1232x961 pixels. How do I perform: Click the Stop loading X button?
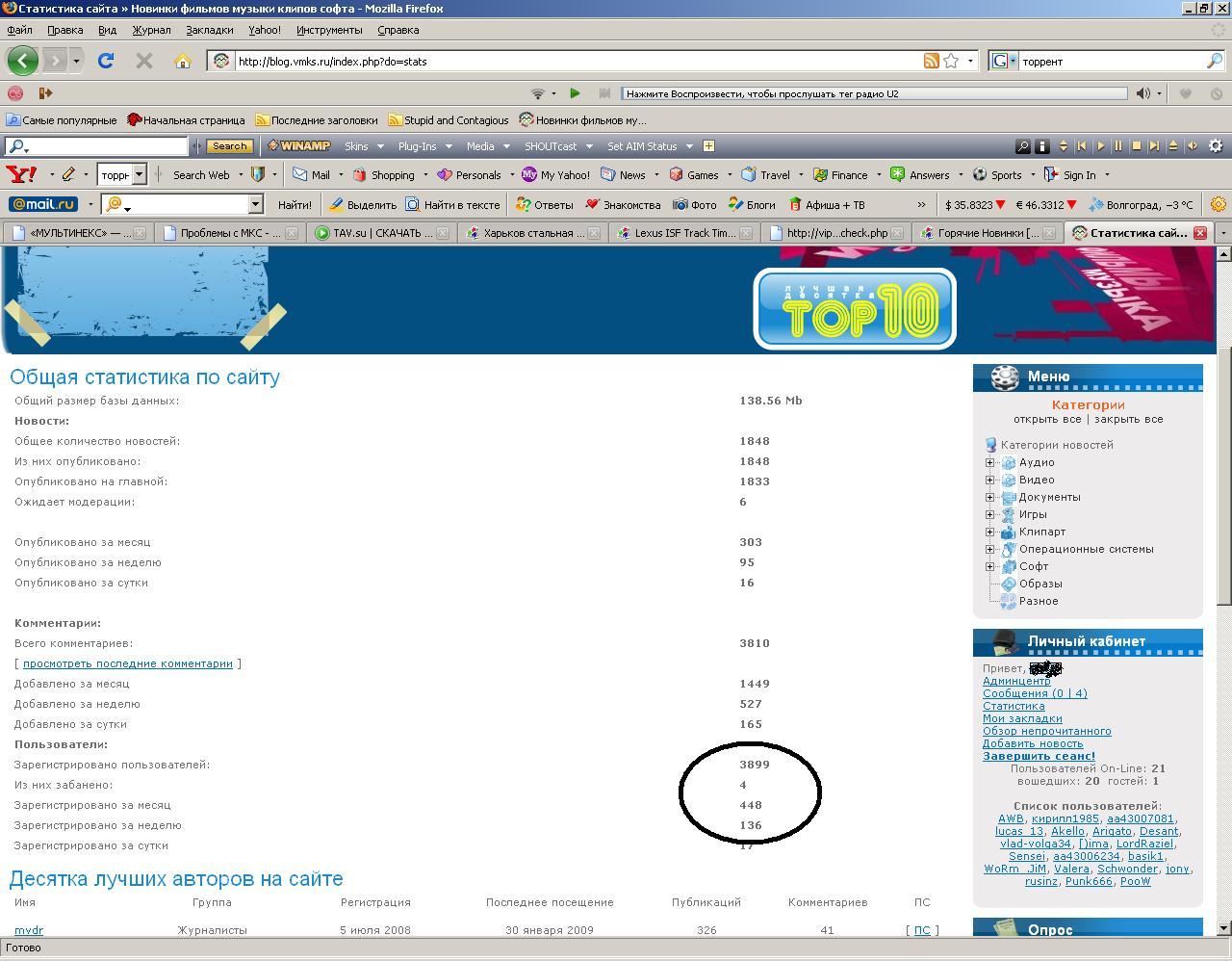(144, 61)
